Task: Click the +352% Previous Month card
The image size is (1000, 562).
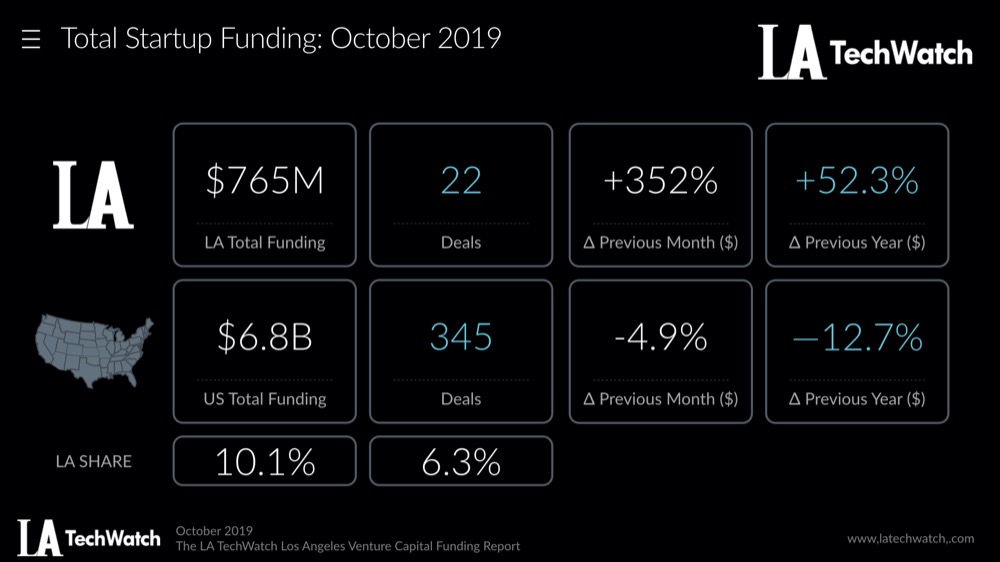Action: (660, 195)
